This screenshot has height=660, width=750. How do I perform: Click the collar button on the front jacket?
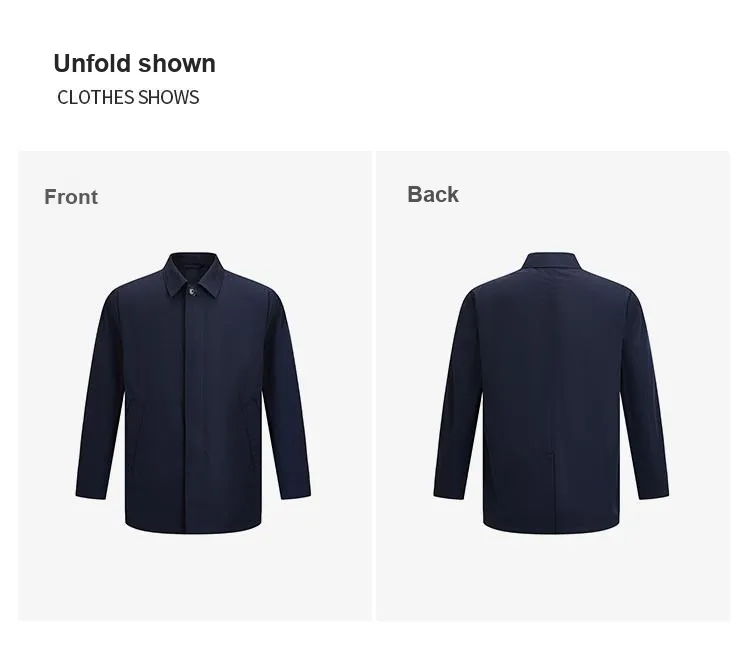(192, 291)
